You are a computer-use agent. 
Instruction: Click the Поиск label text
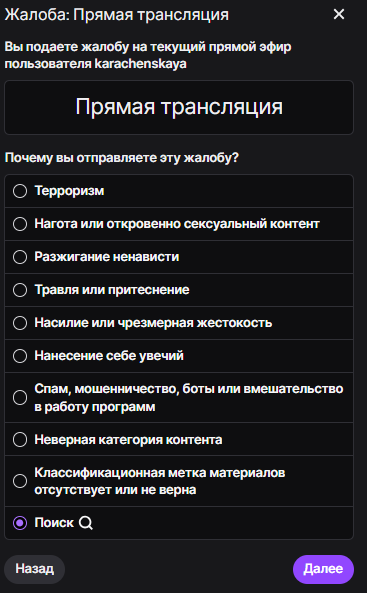(54, 523)
